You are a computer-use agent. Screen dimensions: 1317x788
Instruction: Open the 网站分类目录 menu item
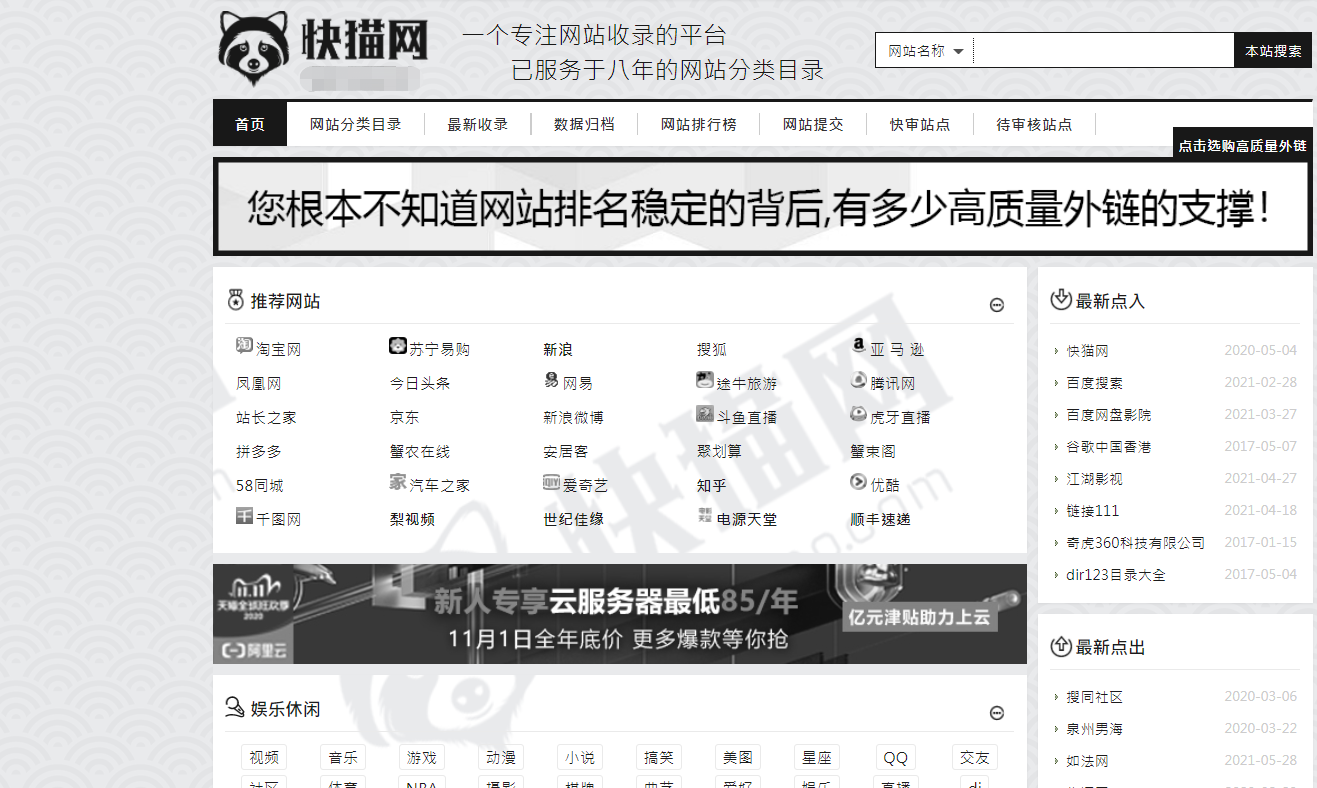pos(356,124)
